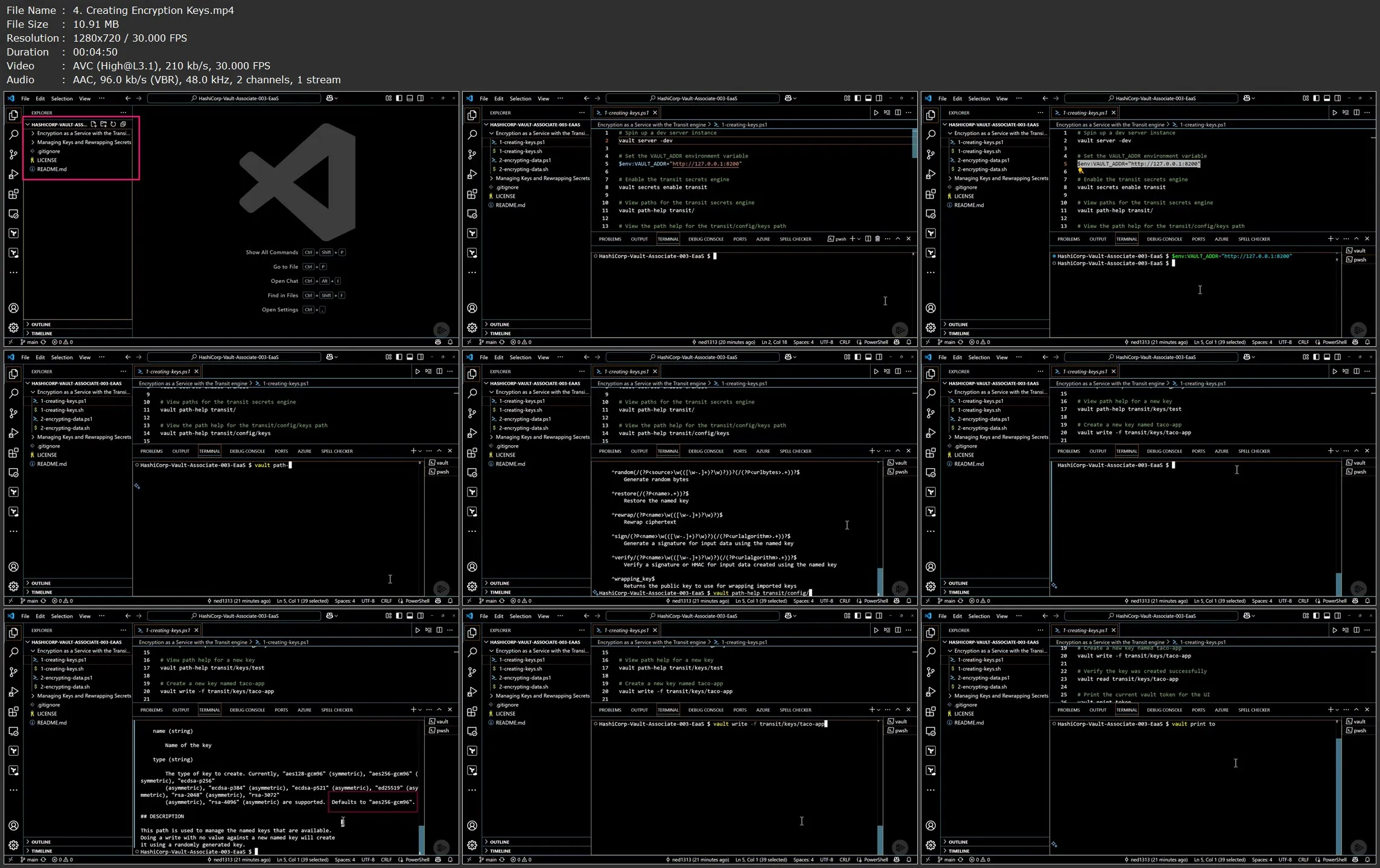Open Selection menu in top-middle frame
The height and width of the screenshot is (868, 1380).
pyautogui.click(x=520, y=98)
